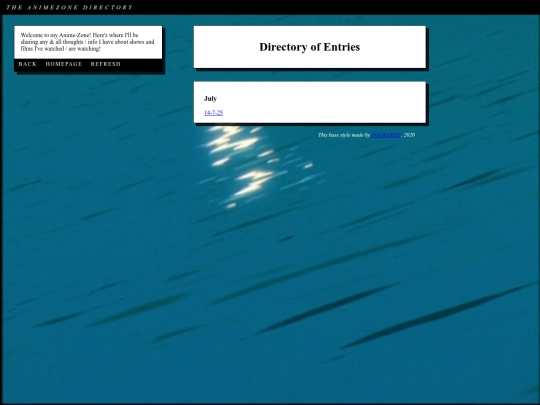Image resolution: width=540 pixels, height=405 pixels.
Task: Click the 'Directory of Entries' heading
Action: point(310,47)
